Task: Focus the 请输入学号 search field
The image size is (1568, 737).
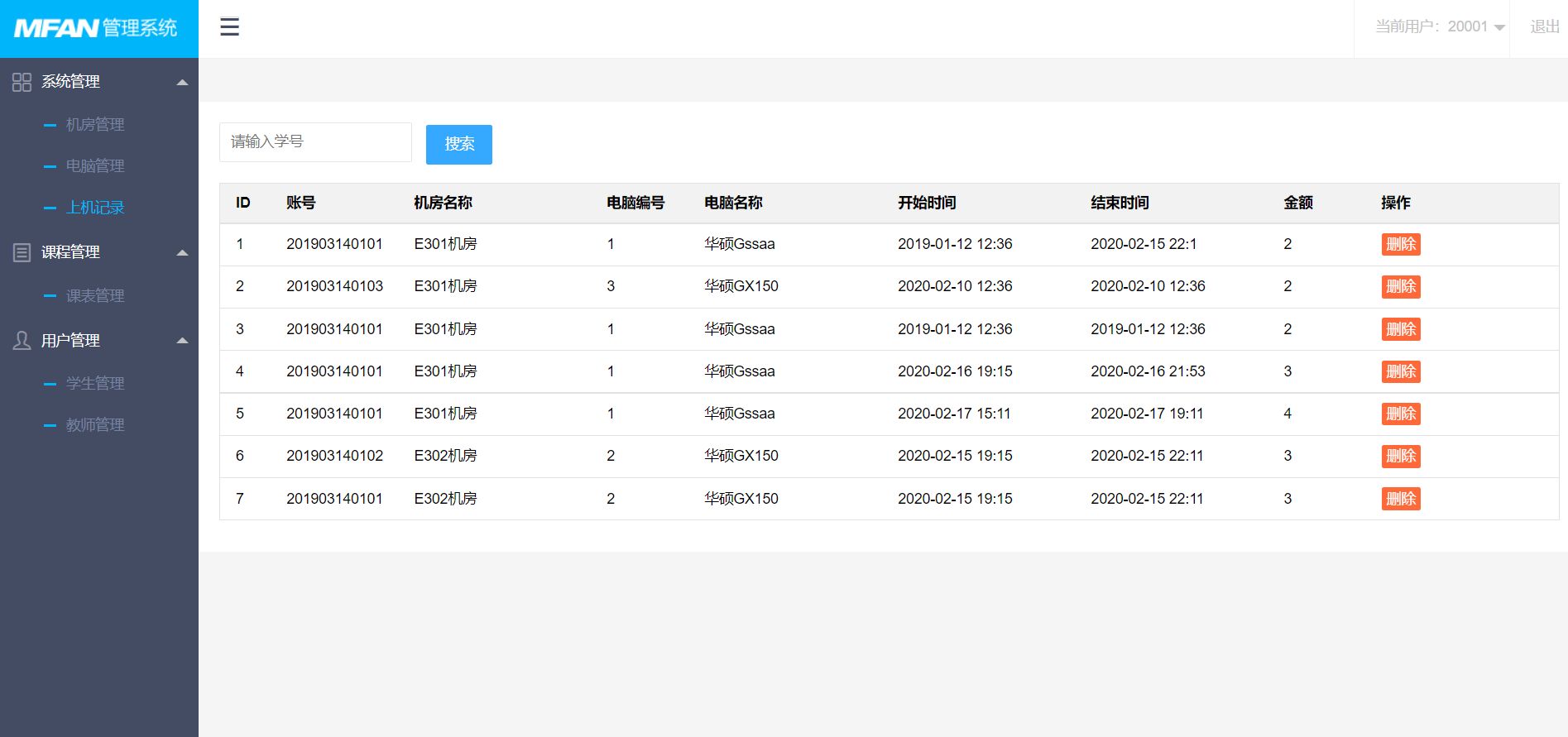Action: (314, 142)
